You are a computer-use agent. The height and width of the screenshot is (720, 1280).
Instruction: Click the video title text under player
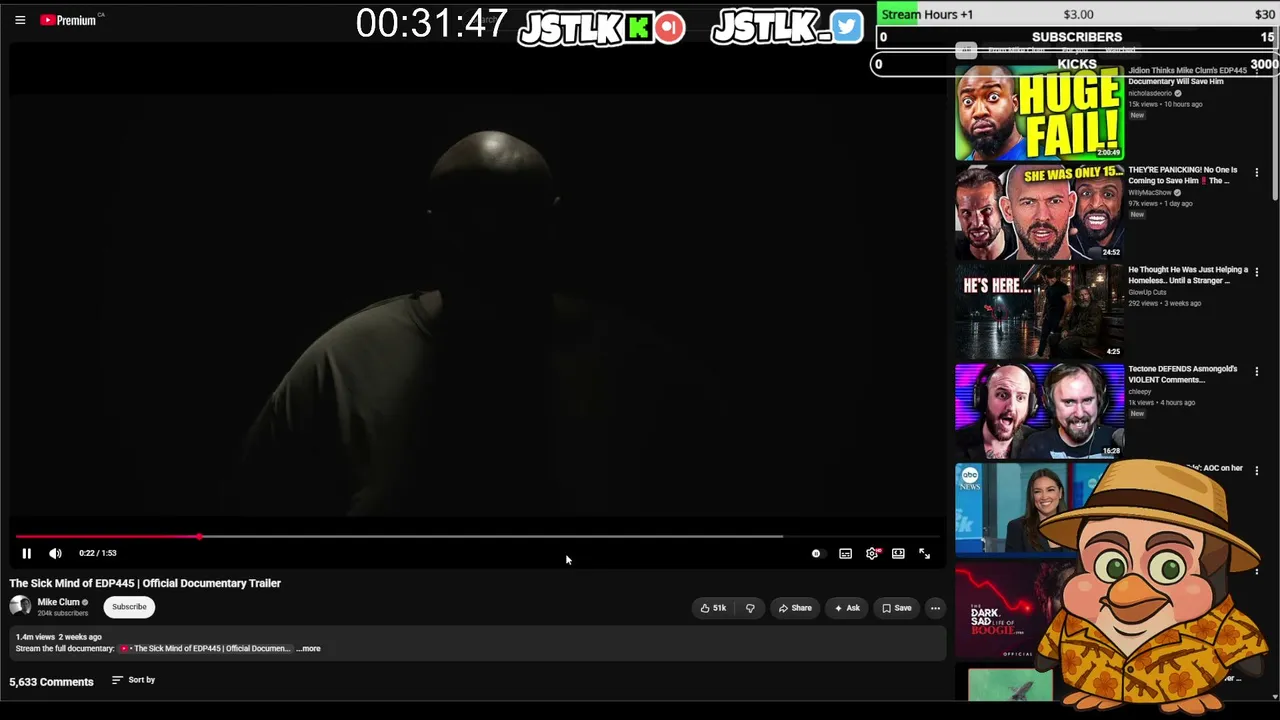pos(145,583)
